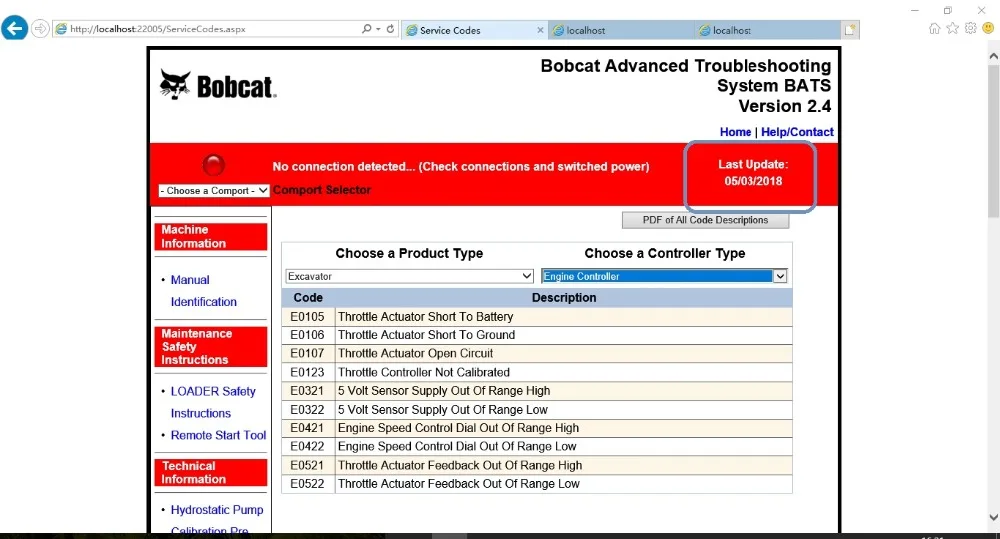The width and height of the screenshot is (1000, 539).
Task: Click PDF of All Code Descriptions button
Action: [x=705, y=220]
